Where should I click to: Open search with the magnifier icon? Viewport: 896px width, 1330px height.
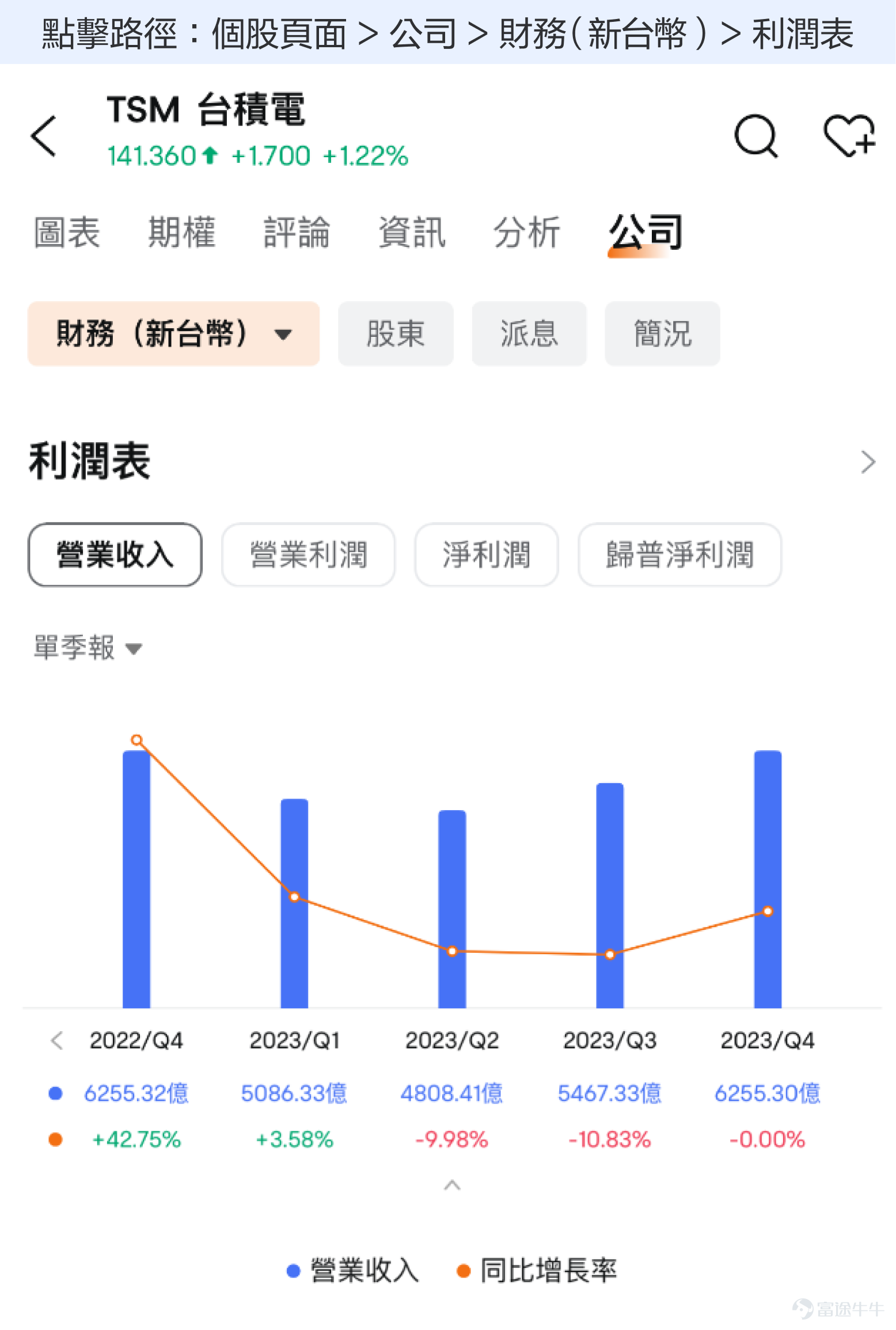click(756, 136)
